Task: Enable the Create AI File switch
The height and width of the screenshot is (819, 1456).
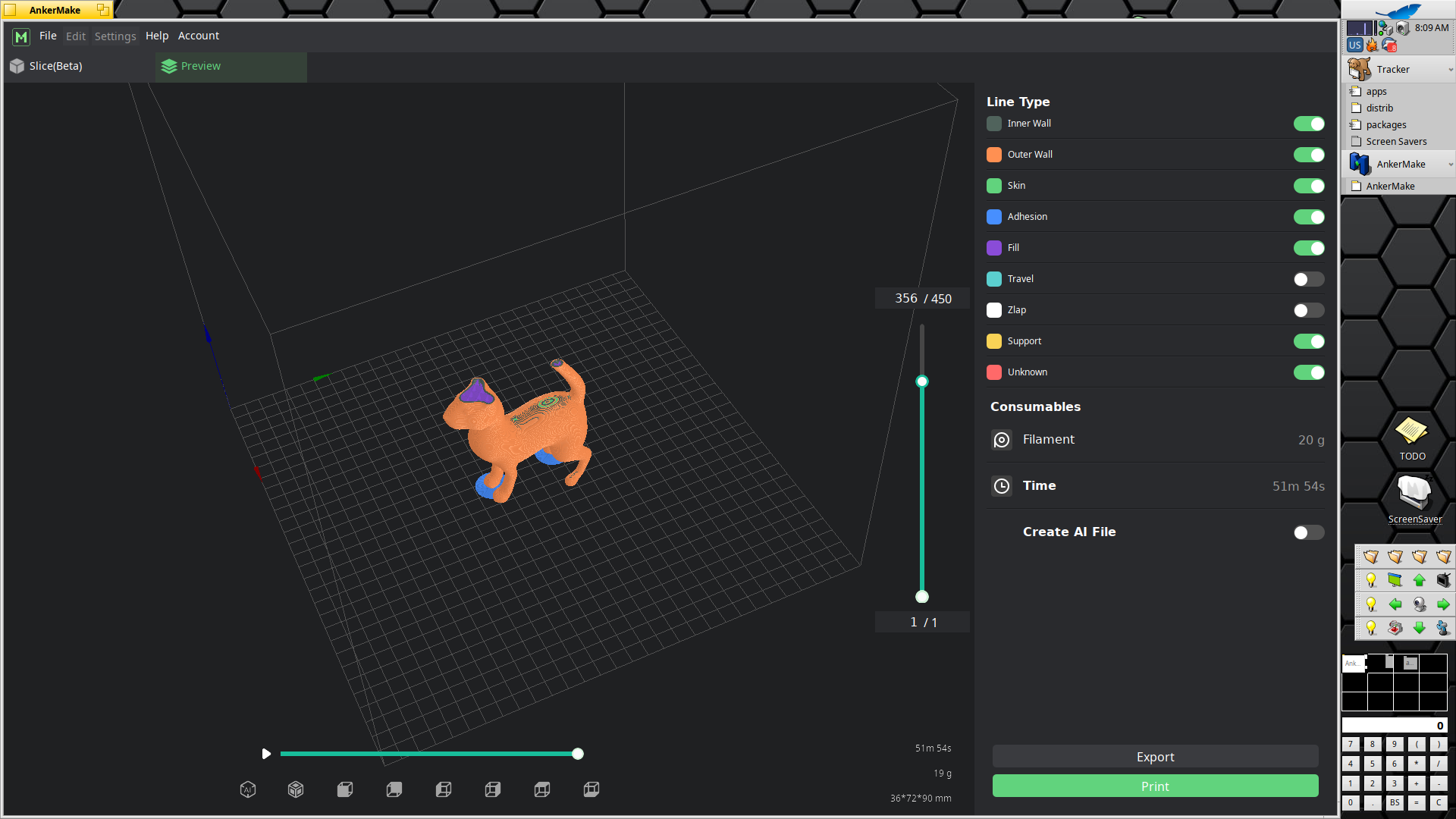Action: click(x=1308, y=532)
